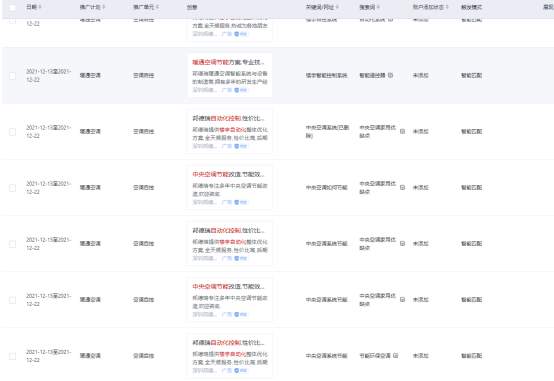Sort by 推广计划 column sort icon

104,7
